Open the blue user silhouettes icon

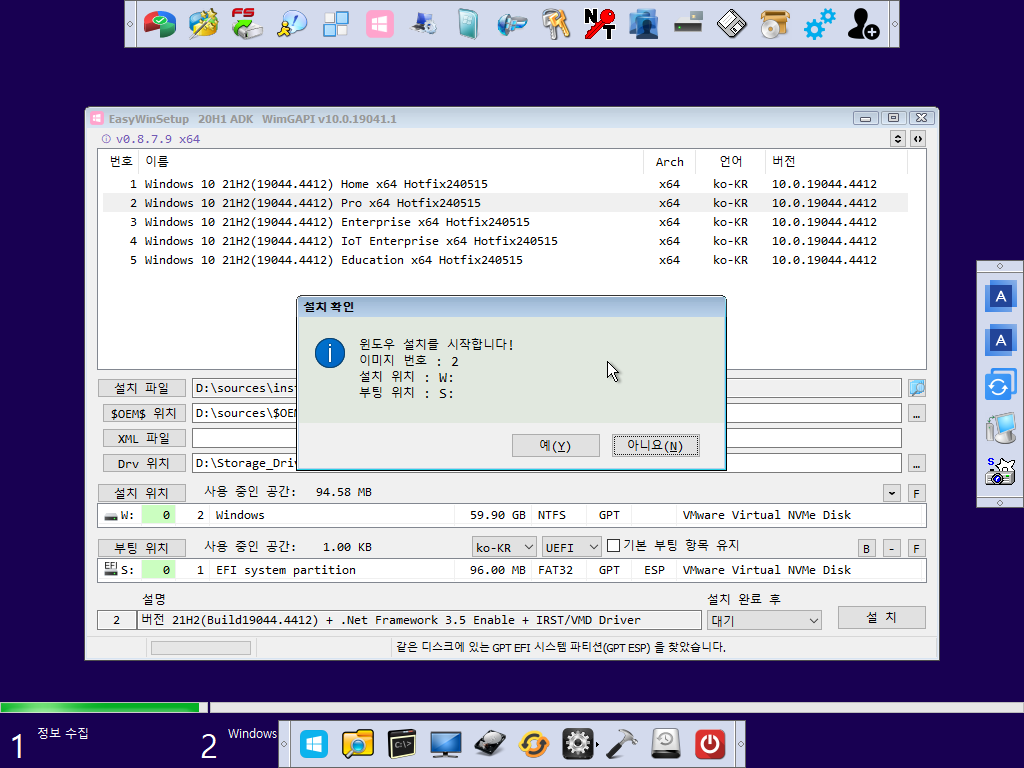tap(643, 24)
